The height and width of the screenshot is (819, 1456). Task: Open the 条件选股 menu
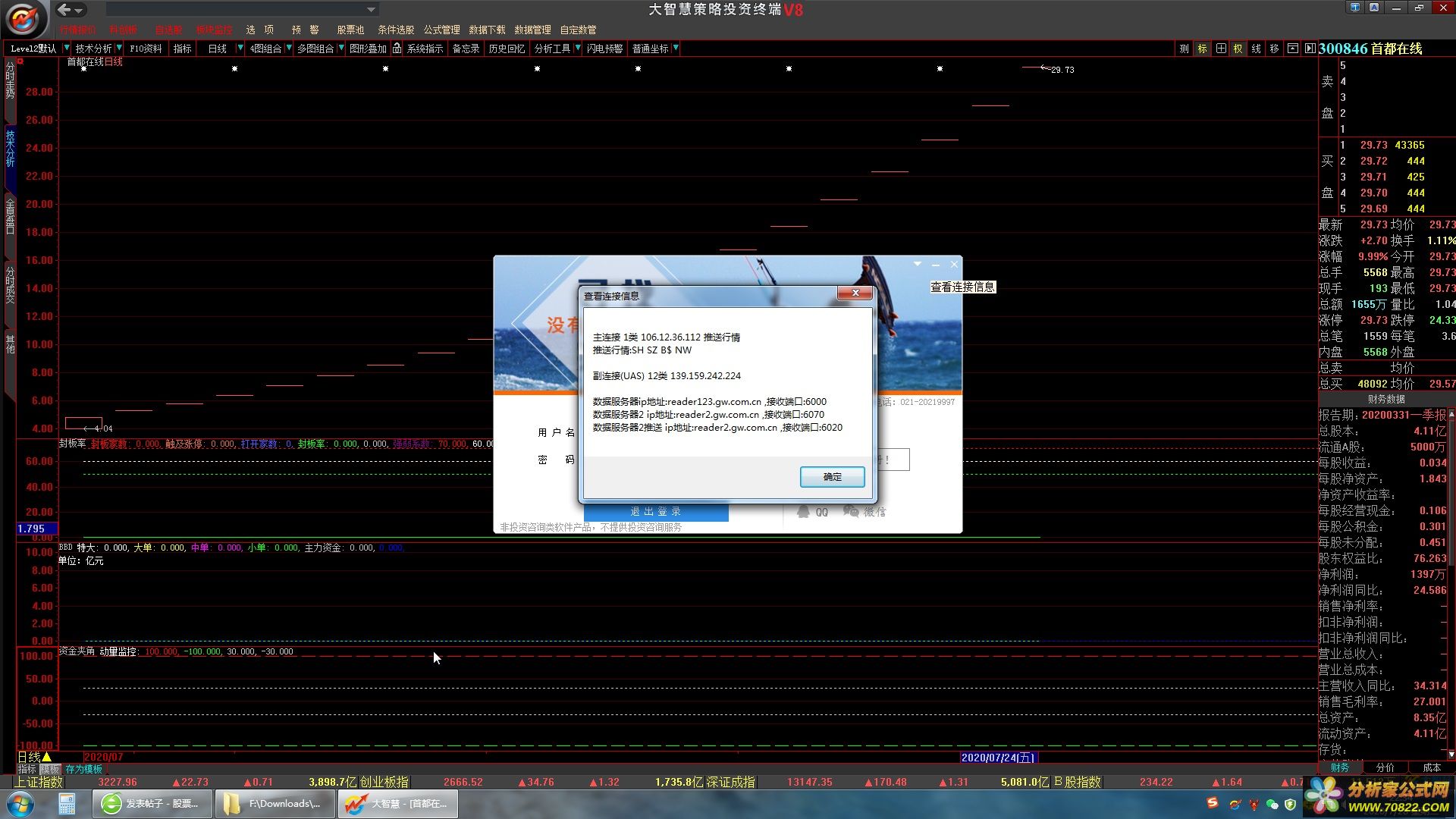396,30
